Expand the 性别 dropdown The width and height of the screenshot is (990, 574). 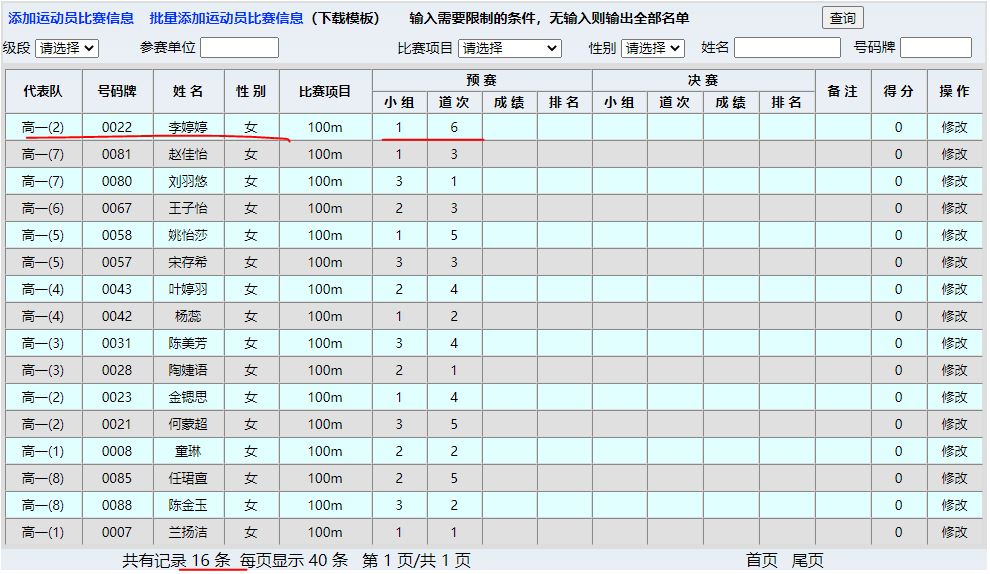tap(652, 48)
